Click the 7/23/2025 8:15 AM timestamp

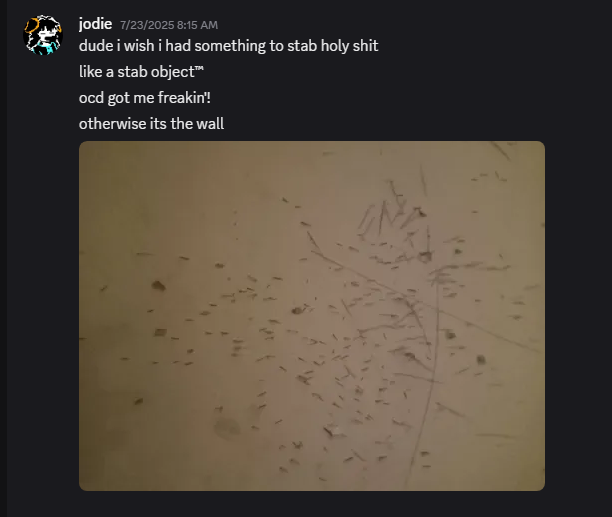pos(169,25)
